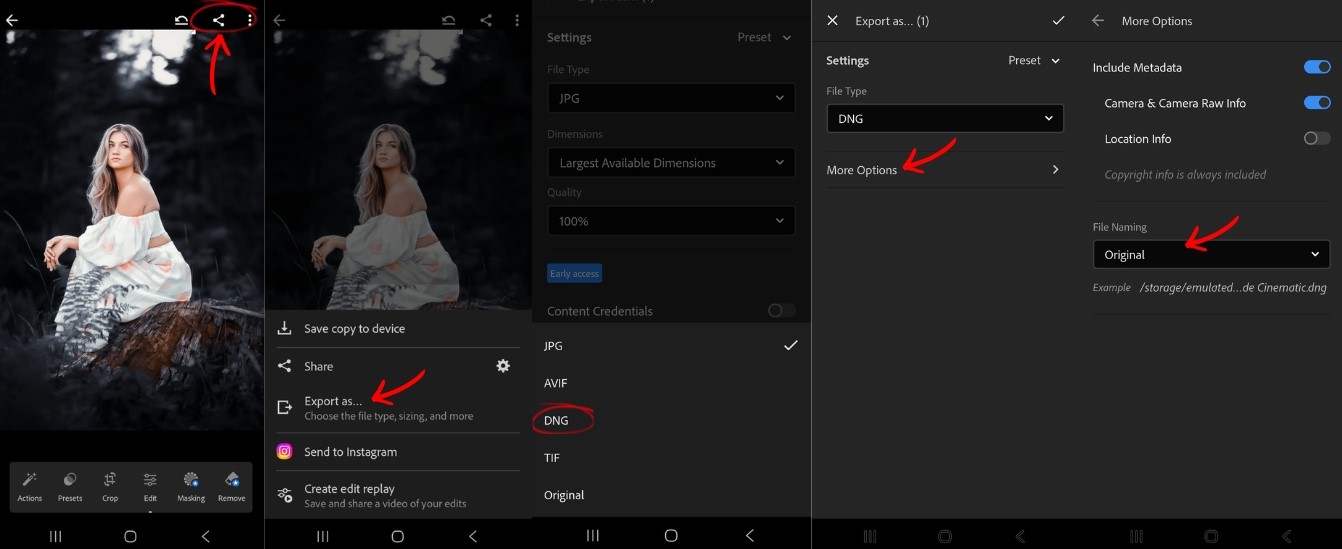Toggle the Include Metadata switch
Viewport: 1342px width, 549px height.
click(1317, 67)
